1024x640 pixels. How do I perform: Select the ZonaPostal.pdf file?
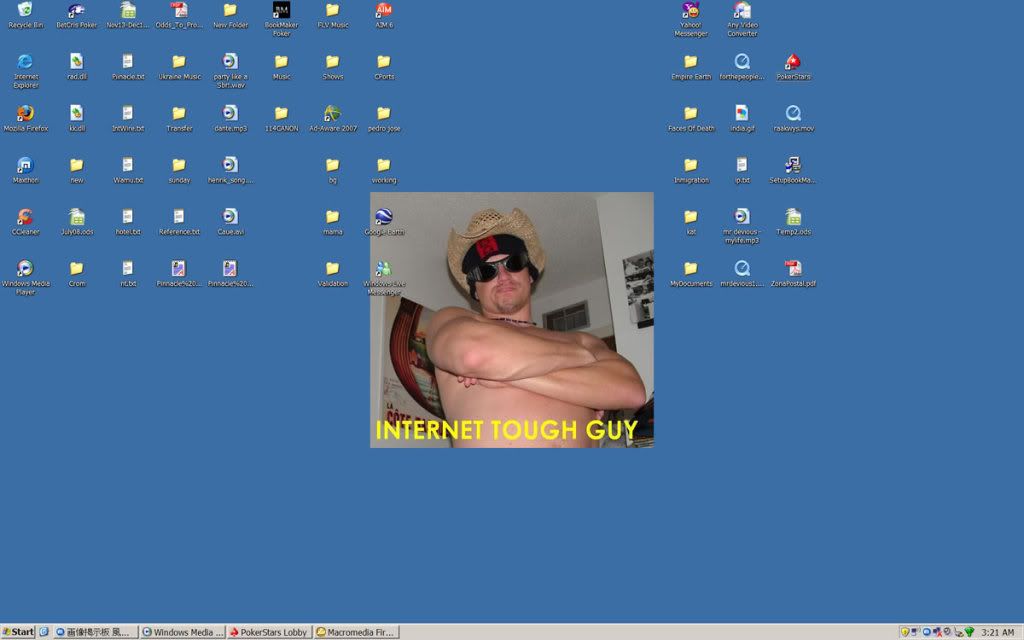tap(793, 268)
